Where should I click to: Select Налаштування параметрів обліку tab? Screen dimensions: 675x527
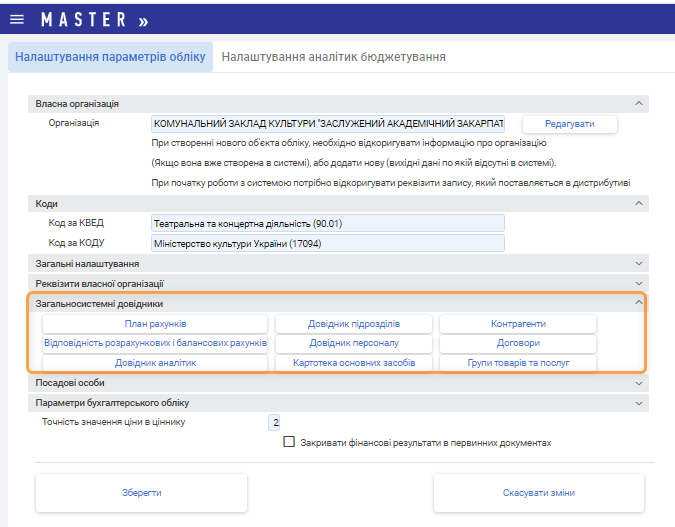(110, 57)
